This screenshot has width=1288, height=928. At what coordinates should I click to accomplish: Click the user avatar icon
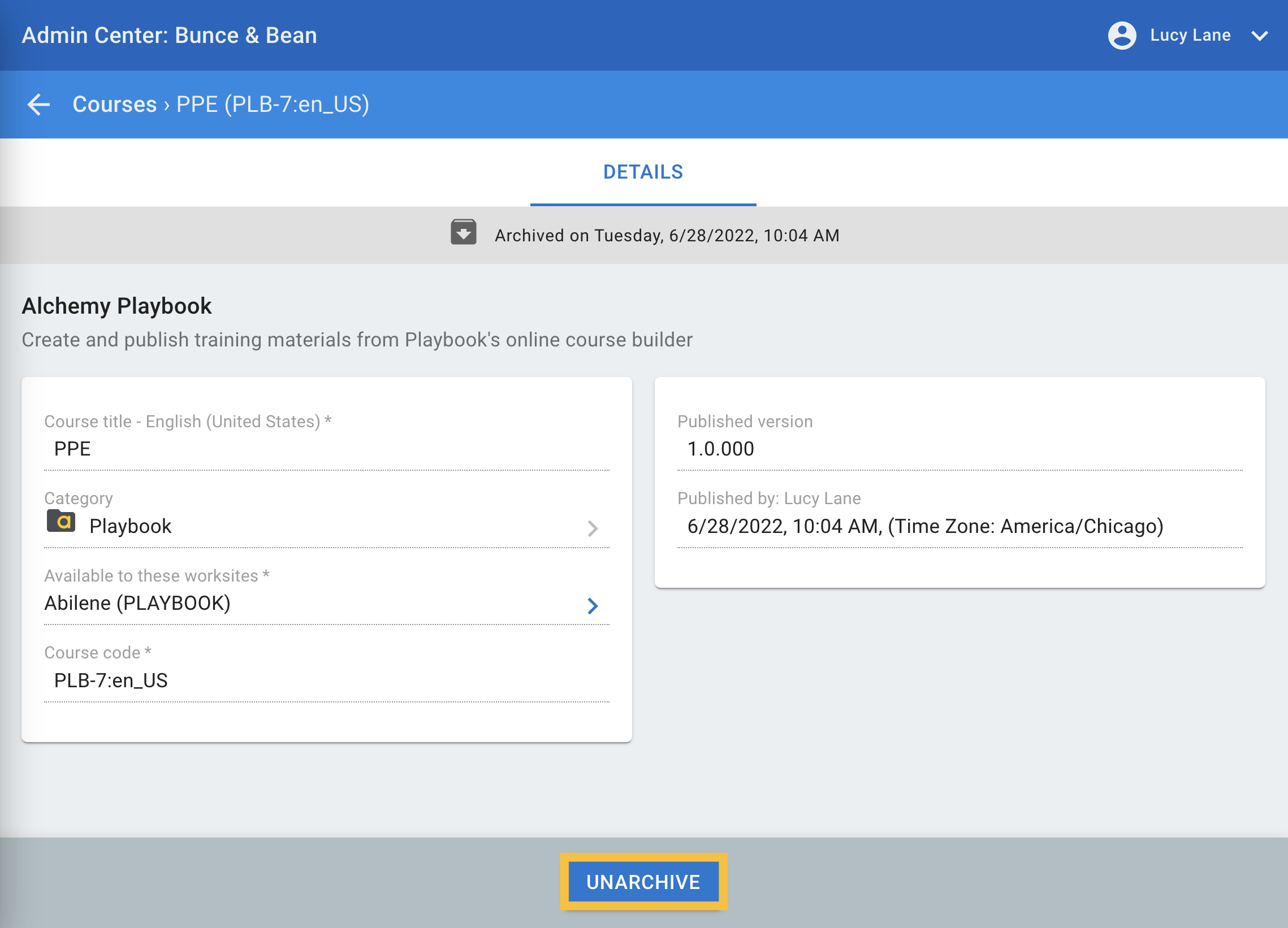pyautogui.click(x=1122, y=35)
